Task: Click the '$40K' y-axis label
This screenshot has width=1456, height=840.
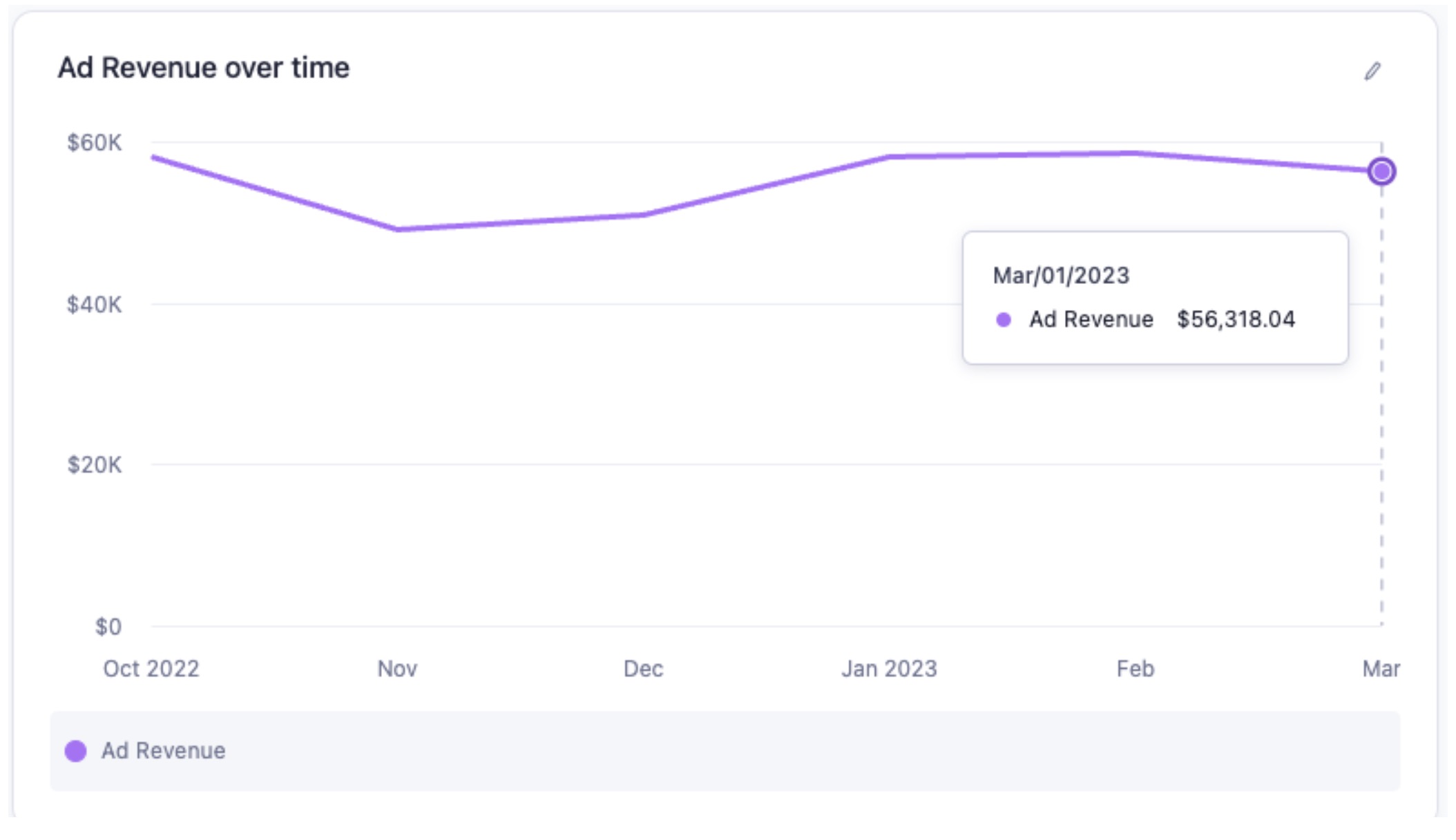Action: pyautogui.click(x=94, y=305)
